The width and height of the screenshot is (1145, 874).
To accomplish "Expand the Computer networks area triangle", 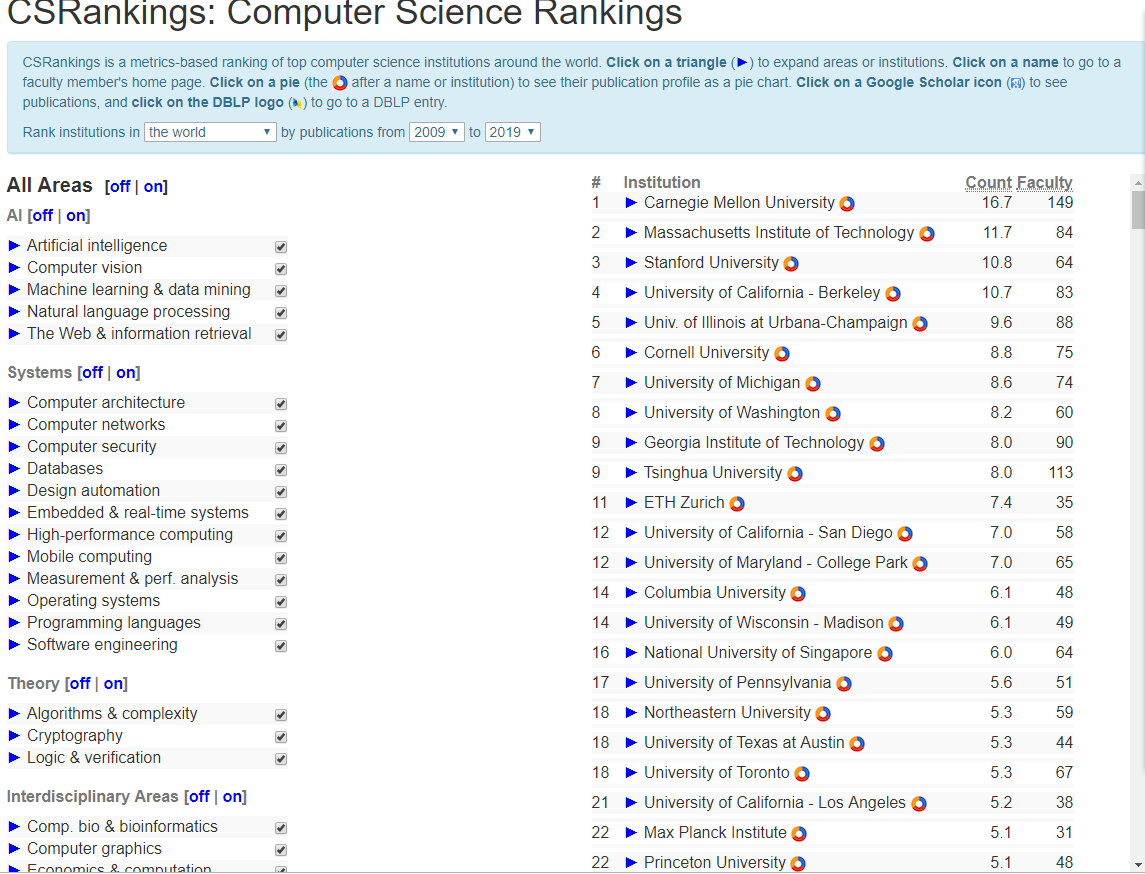I will click(14, 424).
